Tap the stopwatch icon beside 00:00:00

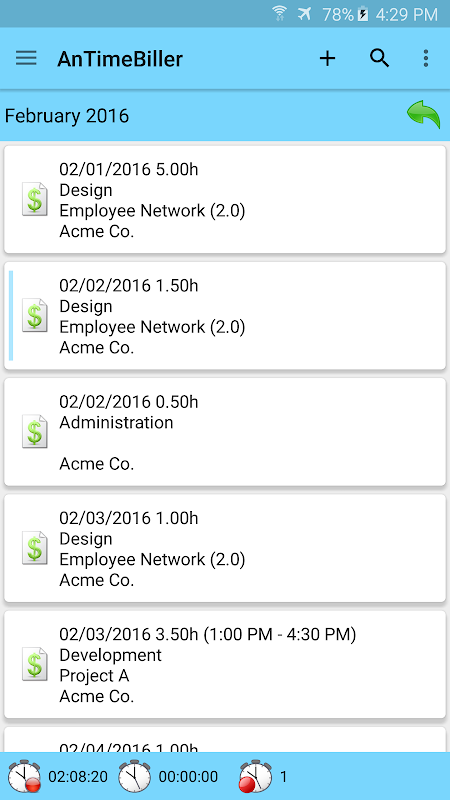coord(135,776)
